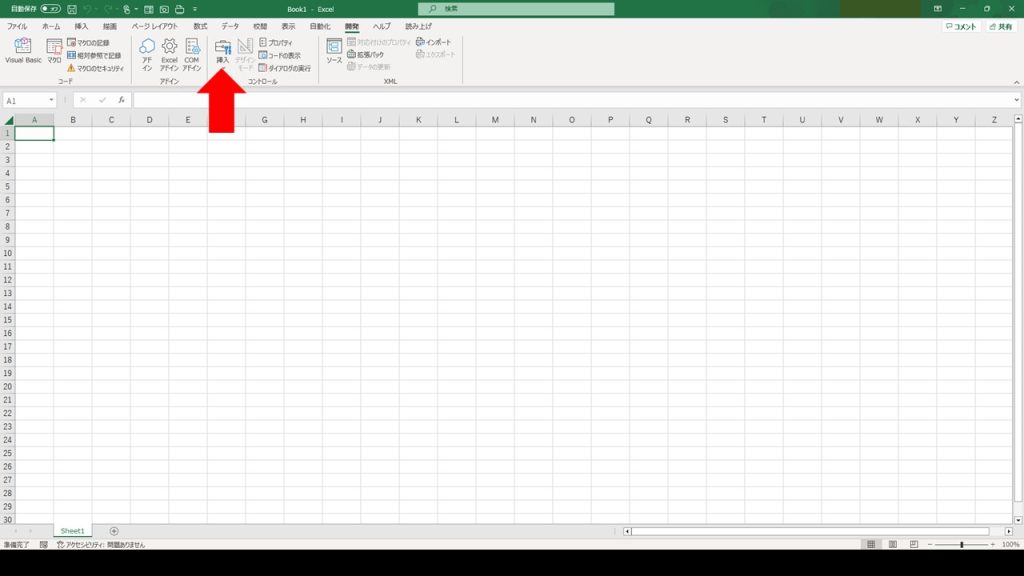Open Excel アドイン dialog

point(169,50)
